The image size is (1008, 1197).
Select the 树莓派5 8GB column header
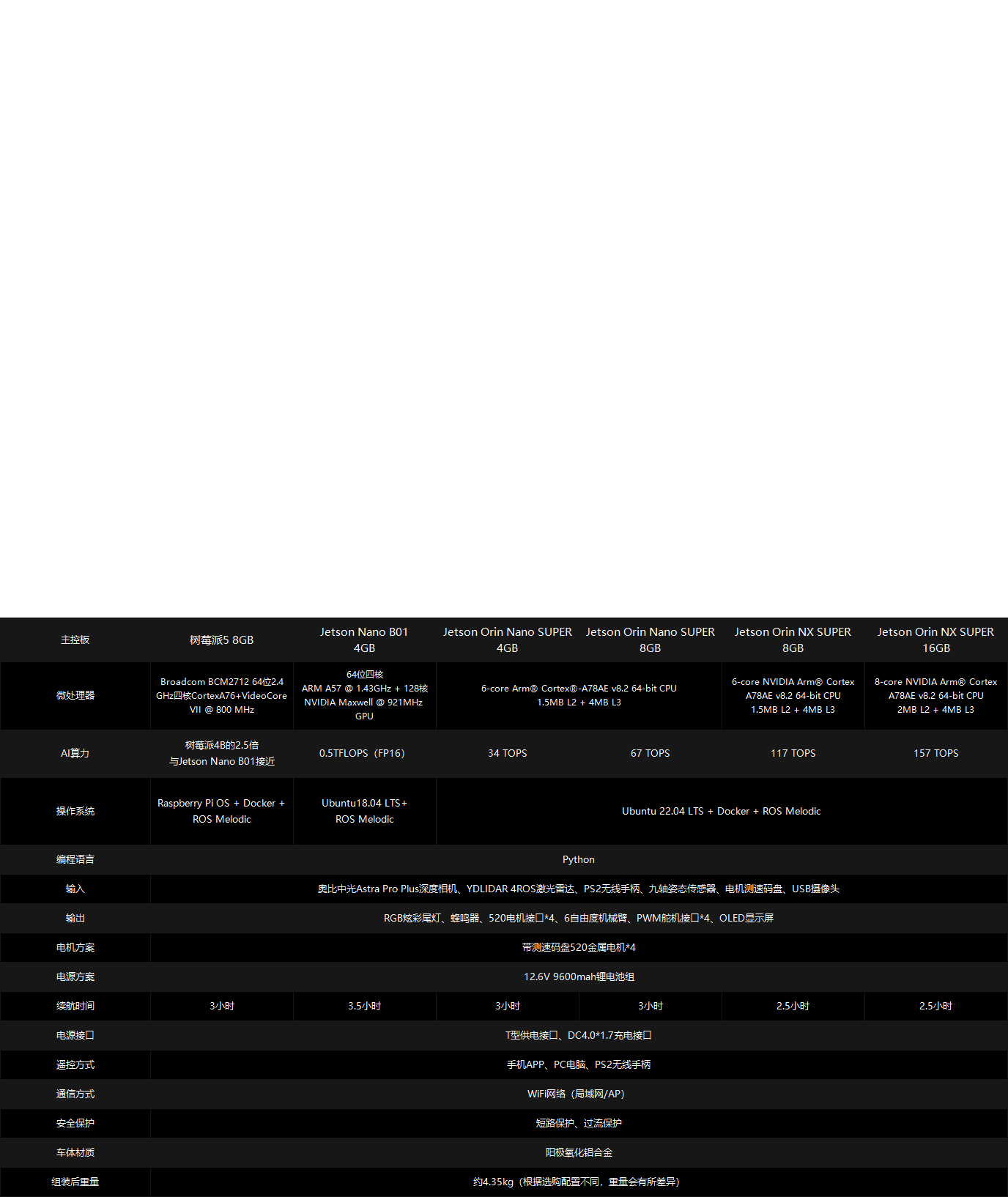coord(221,640)
